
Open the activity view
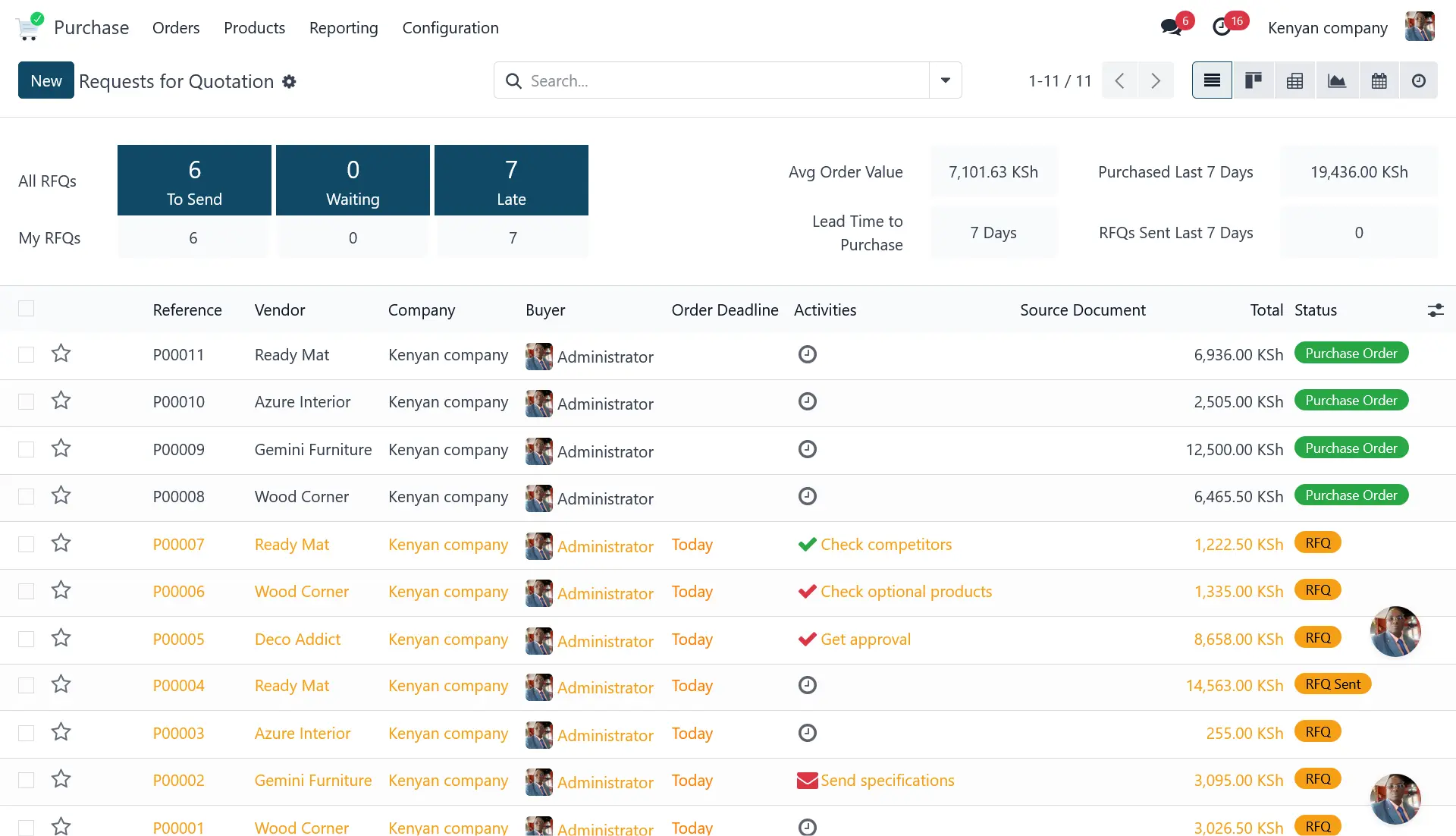click(1418, 80)
